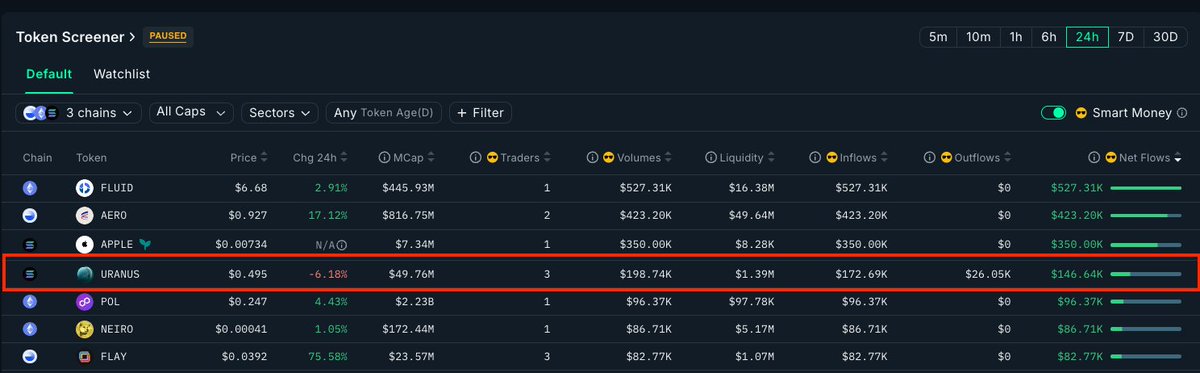Click the Any Token Age(D) field
Viewport: 1200px width, 373px height.
[384, 113]
